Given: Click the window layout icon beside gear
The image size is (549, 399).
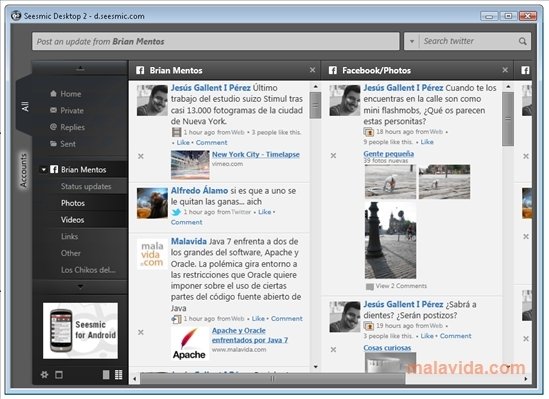Looking at the screenshot, I should click(59, 375).
